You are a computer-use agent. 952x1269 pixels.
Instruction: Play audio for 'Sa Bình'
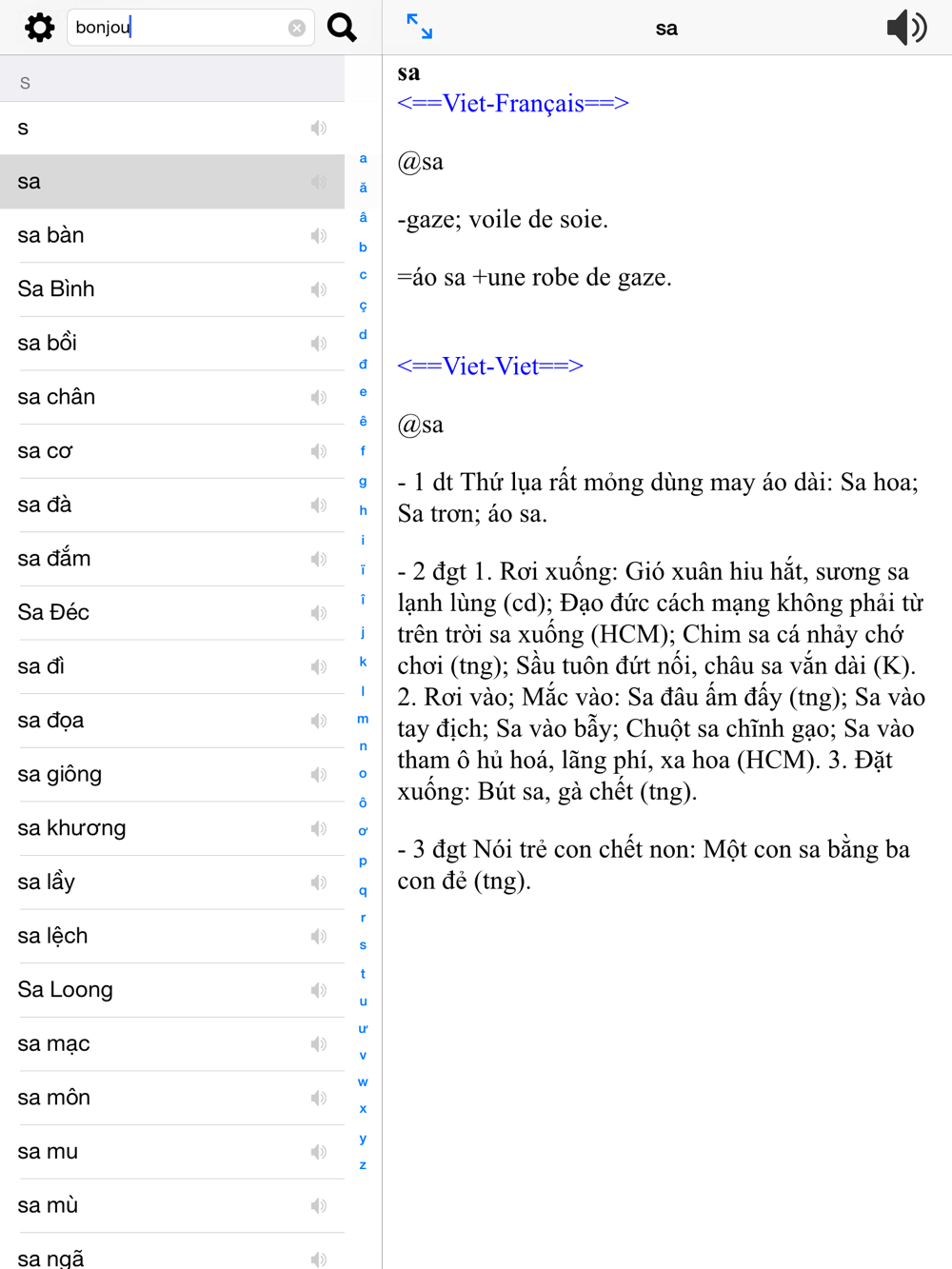tap(319, 289)
